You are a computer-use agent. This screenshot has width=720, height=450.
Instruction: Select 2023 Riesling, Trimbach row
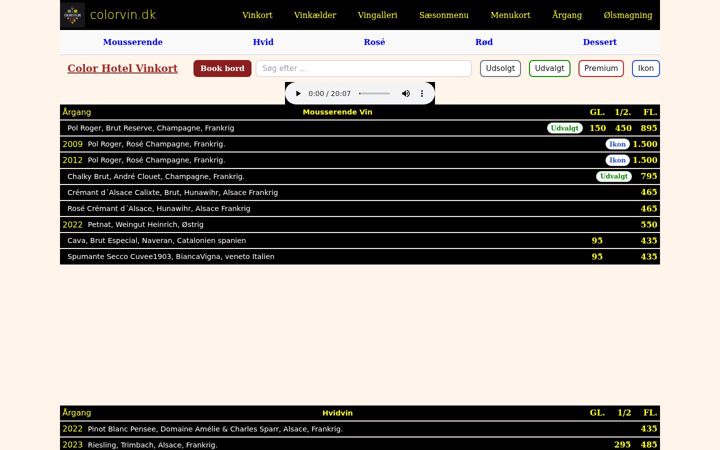tap(360, 444)
